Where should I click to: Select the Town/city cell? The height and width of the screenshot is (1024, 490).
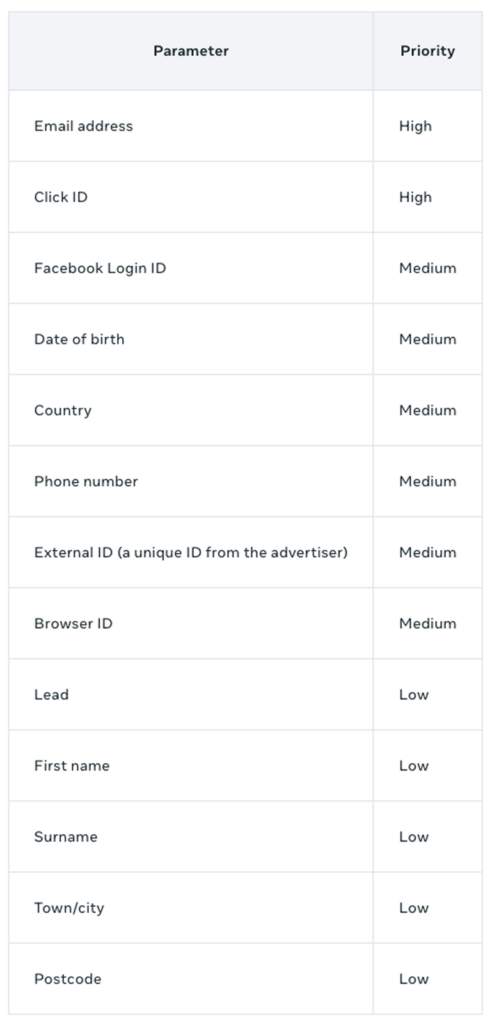[x=191, y=908]
